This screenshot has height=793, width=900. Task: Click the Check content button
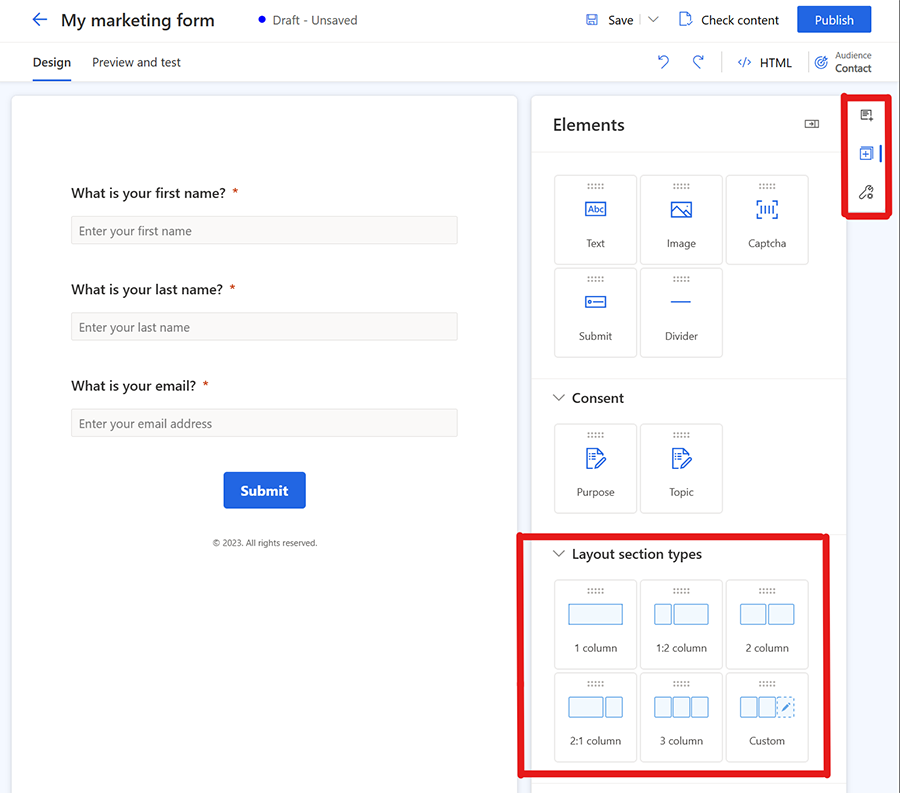click(729, 20)
